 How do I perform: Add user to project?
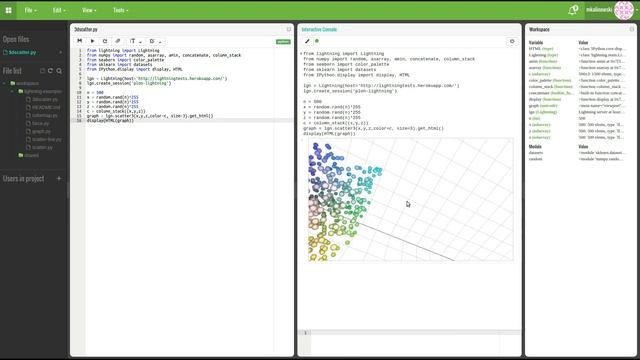[59, 178]
